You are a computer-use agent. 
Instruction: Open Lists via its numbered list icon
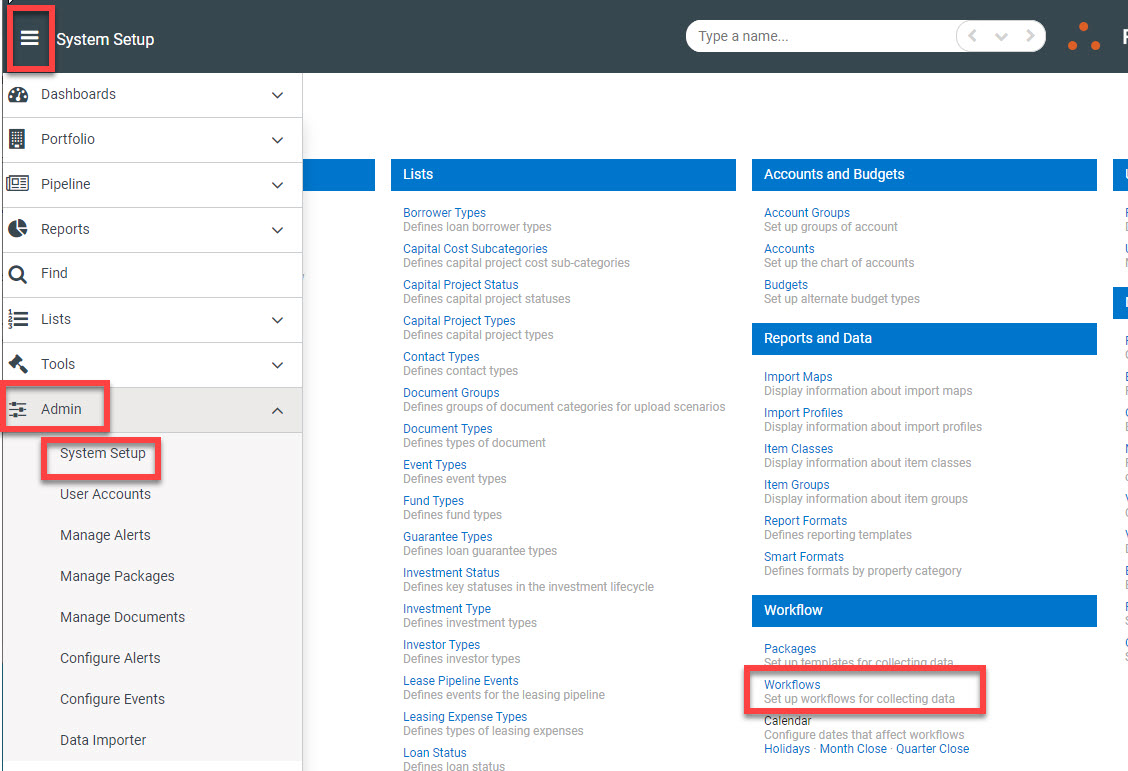18,318
